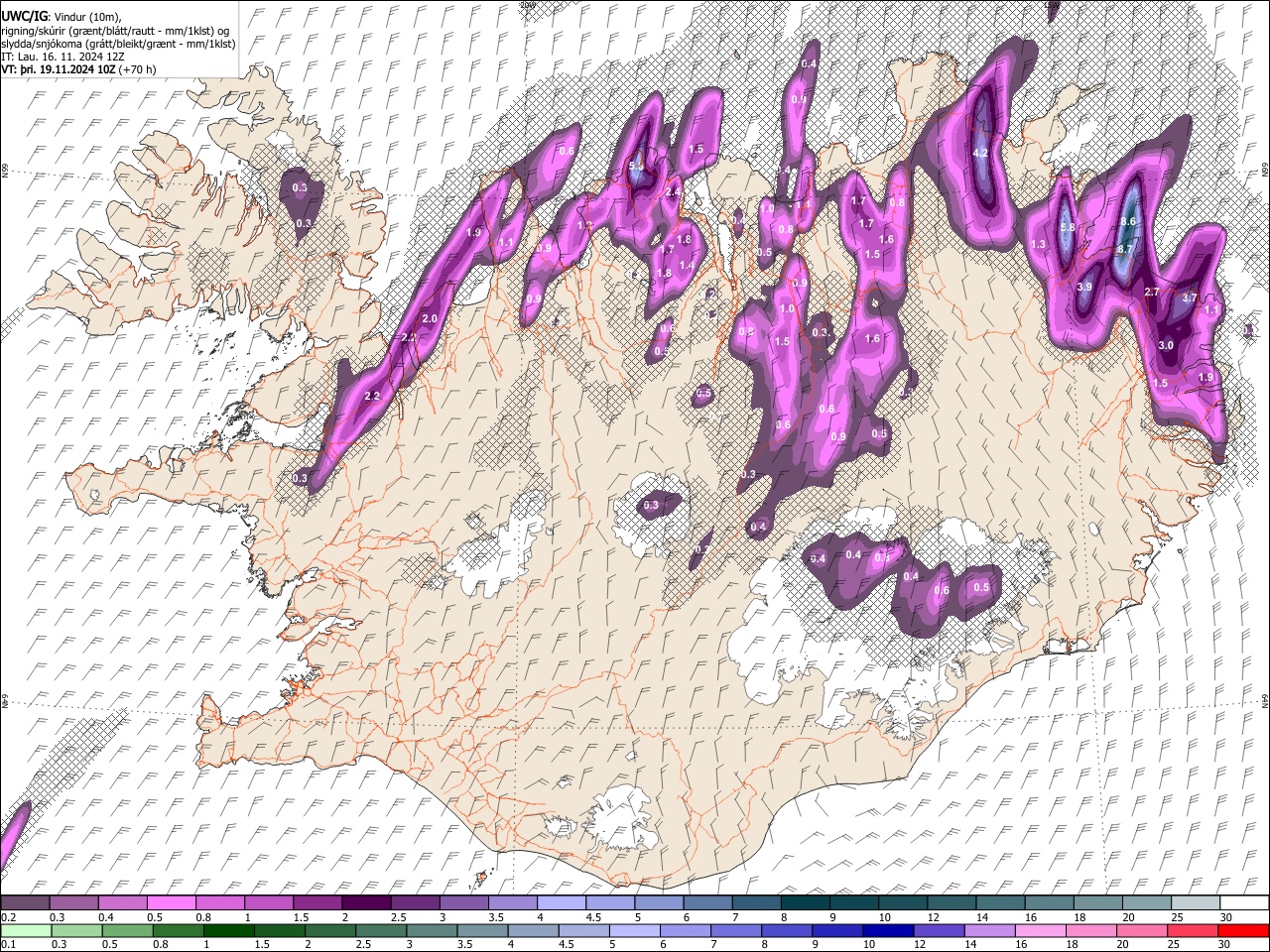Image resolution: width=1270 pixels, height=952 pixels.
Task: Pick the white swatch above label 30
Action: click(1242, 903)
